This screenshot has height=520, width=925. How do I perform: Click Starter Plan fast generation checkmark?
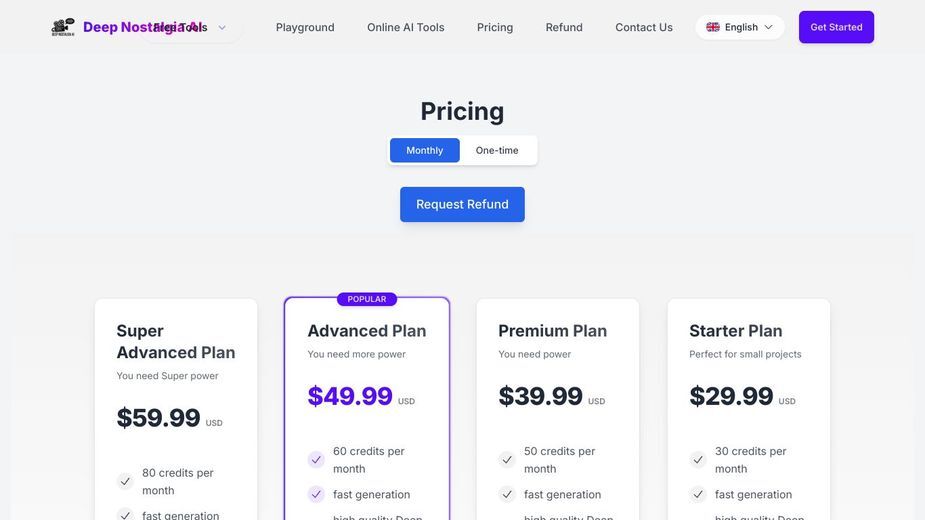698,495
